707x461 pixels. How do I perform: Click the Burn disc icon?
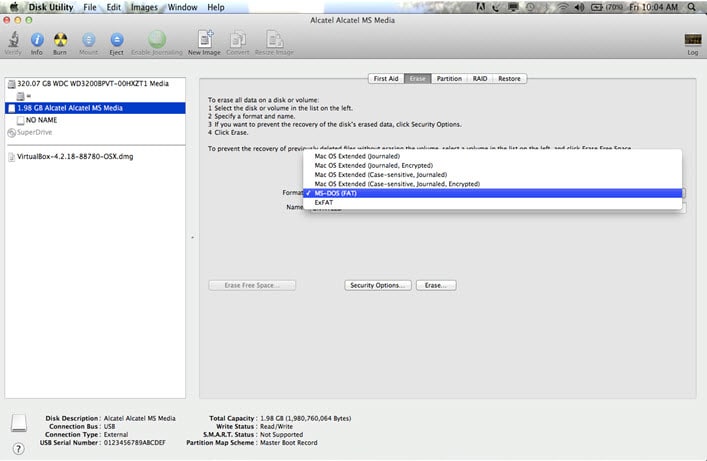pos(60,40)
